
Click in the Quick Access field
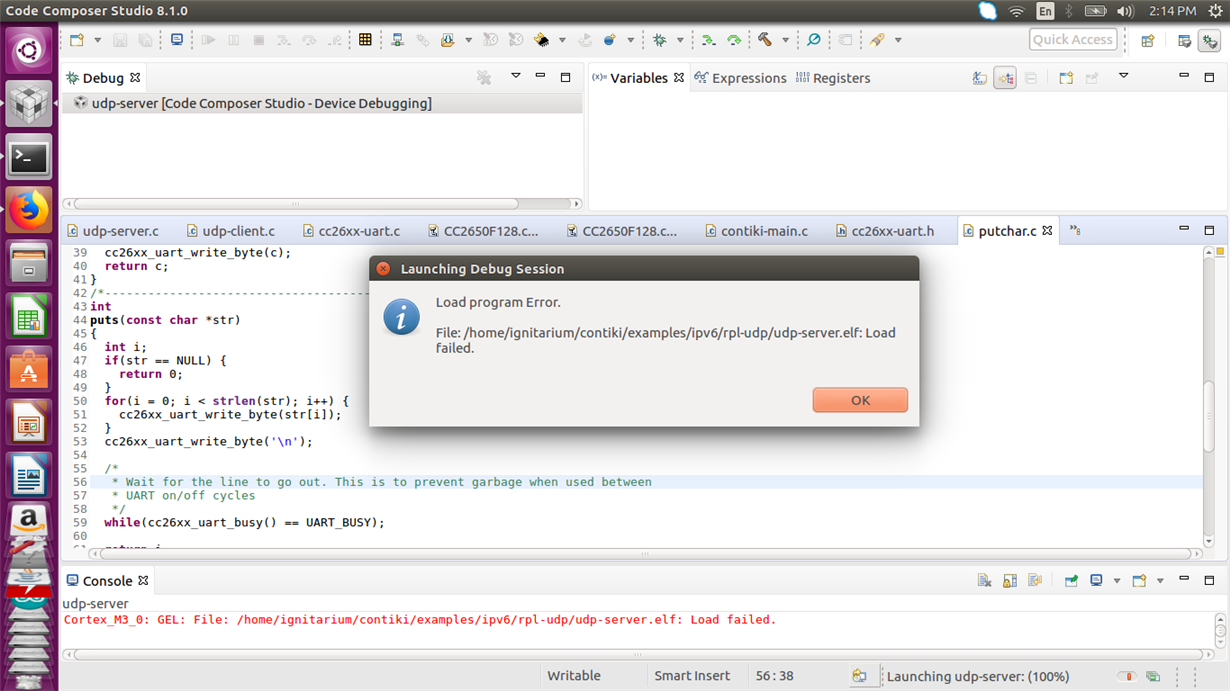[x=1072, y=39]
